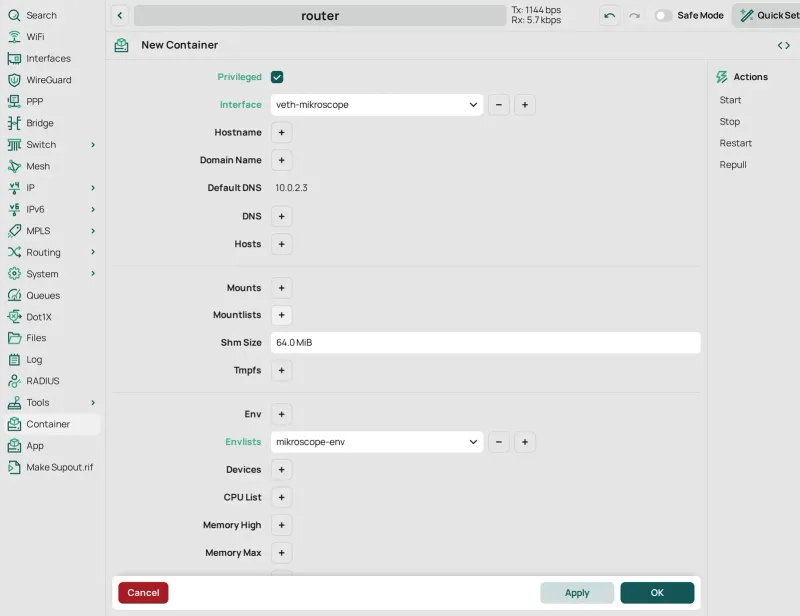Click the New Container header icon

point(121,45)
